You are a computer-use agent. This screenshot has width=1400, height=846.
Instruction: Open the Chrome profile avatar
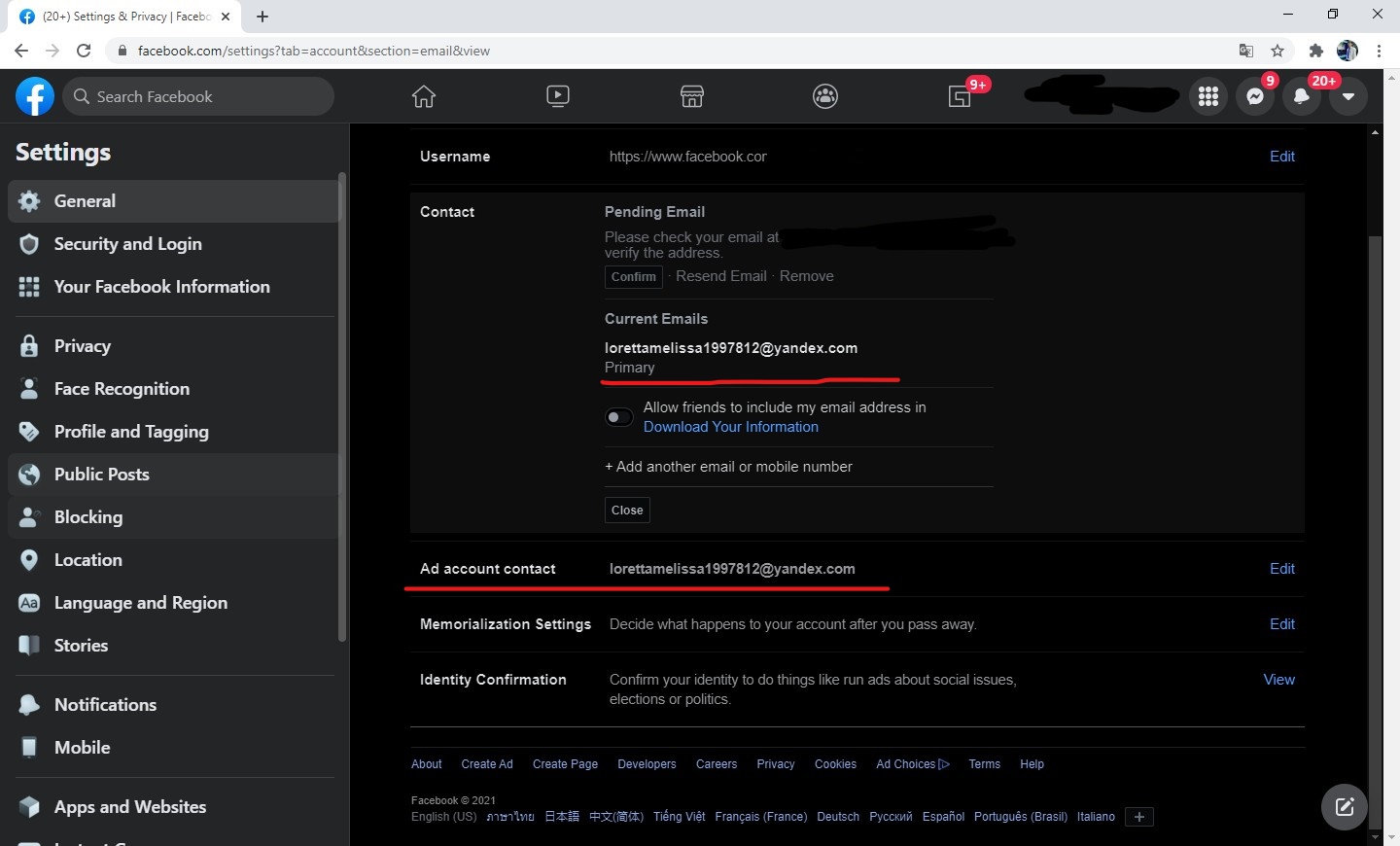(x=1347, y=51)
